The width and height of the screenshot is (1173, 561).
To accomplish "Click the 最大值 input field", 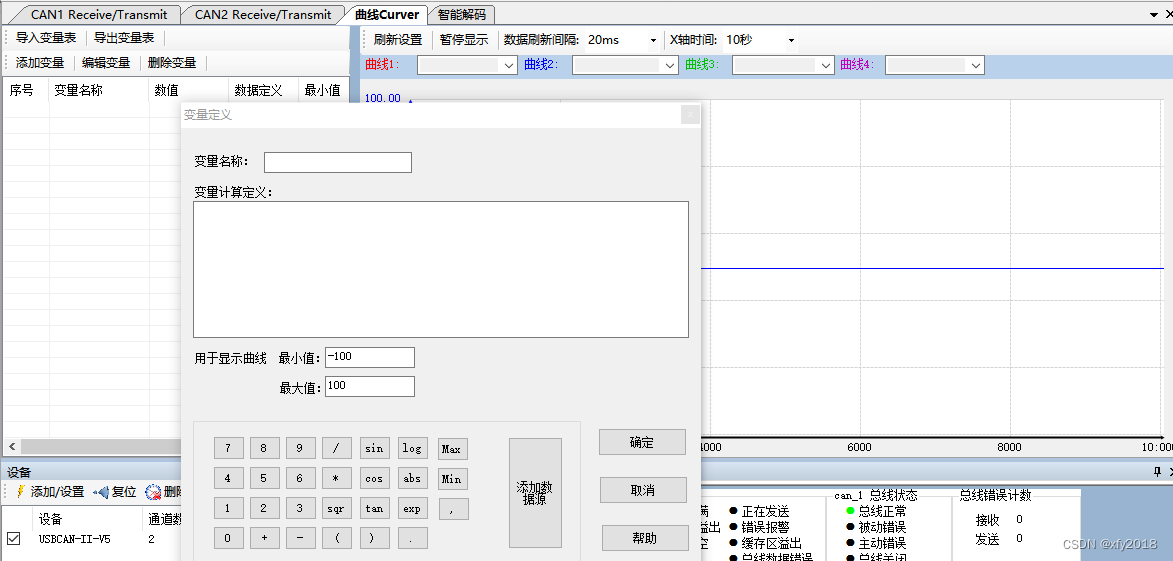I will pos(370,387).
